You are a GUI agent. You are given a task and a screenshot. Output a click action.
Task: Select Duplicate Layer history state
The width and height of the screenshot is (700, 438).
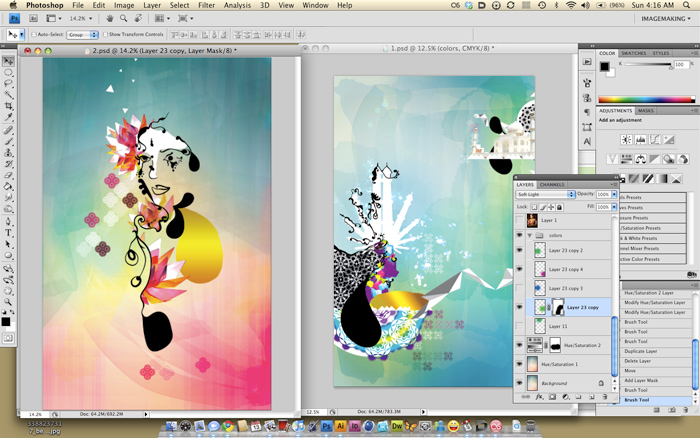[640, 351]
